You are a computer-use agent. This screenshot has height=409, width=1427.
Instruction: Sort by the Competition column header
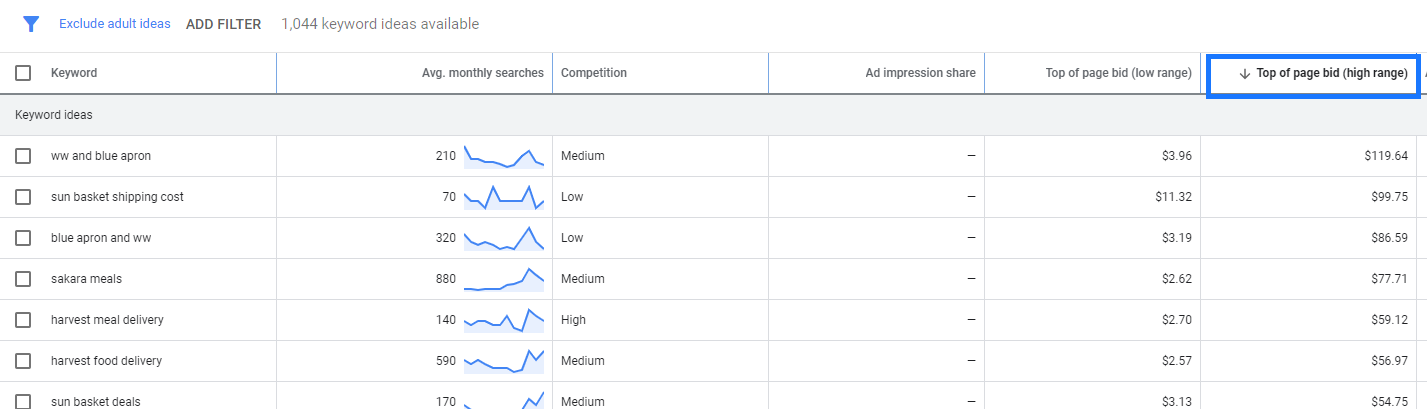[594, 73]
